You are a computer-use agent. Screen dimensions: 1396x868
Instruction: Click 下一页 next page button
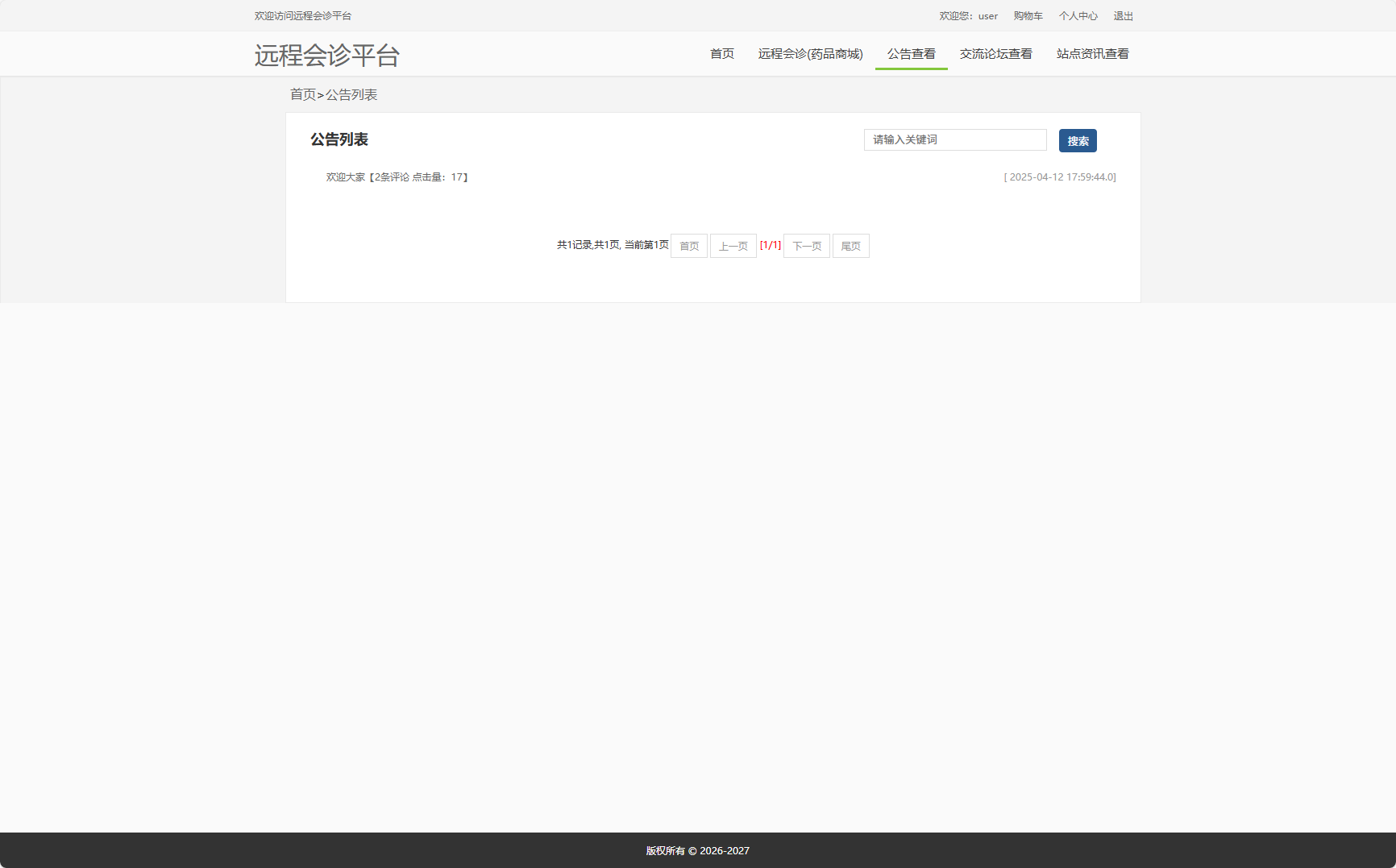(806, 246)
